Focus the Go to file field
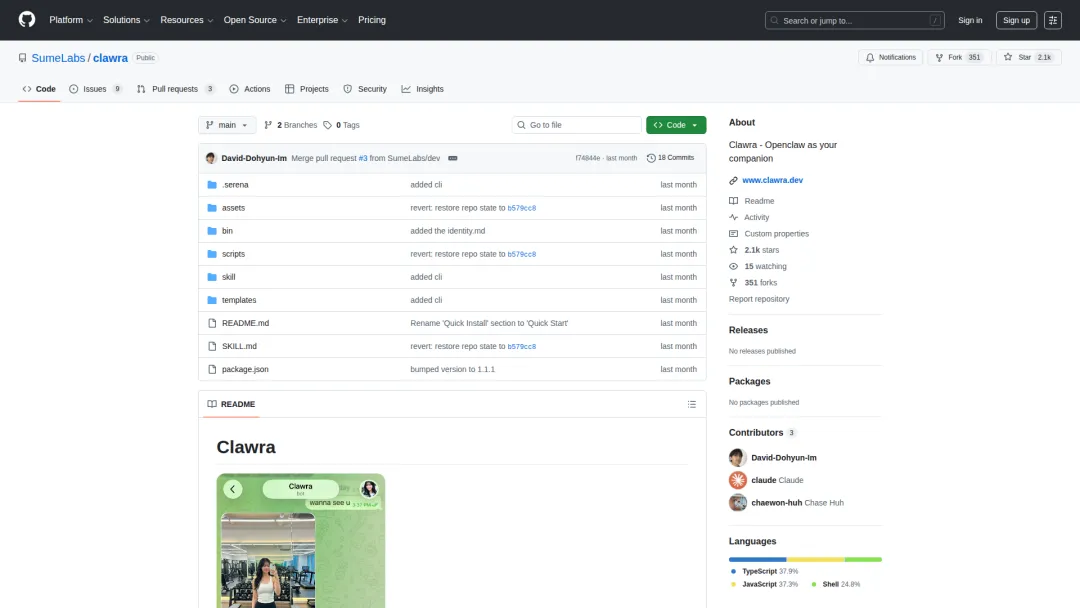 pos(577,125)
